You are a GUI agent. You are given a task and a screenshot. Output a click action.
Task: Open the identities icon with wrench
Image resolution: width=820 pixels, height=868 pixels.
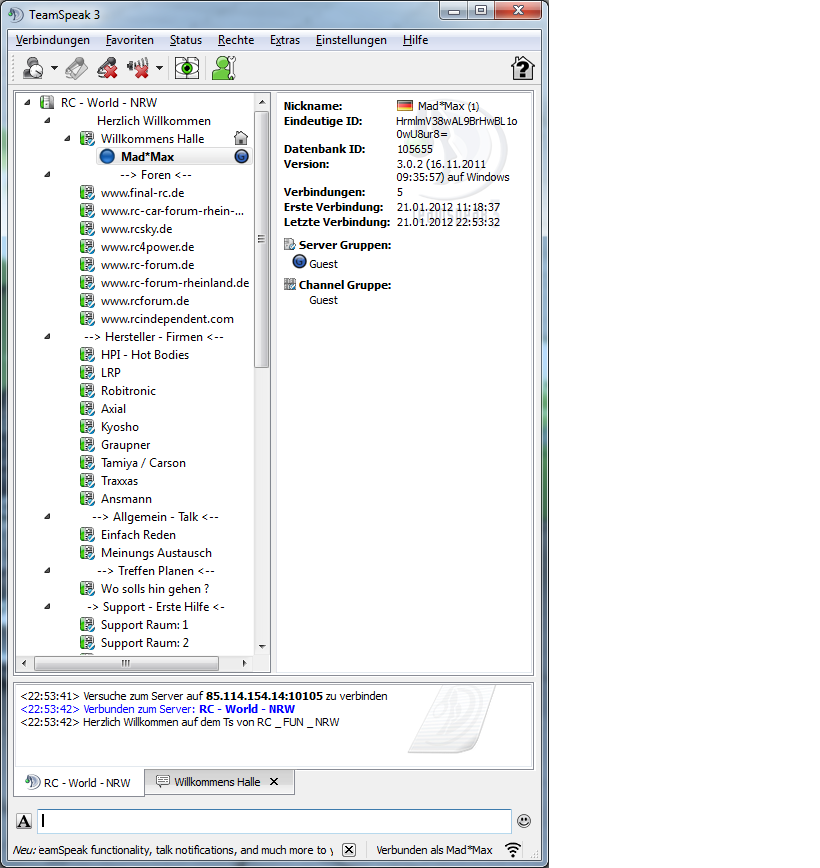click(x=223, y=68)
